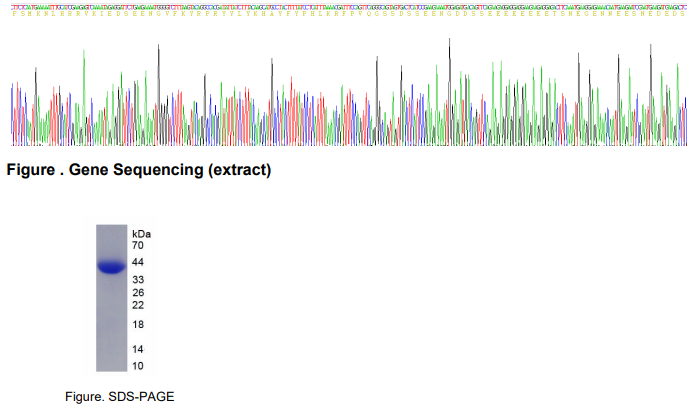This screenshot has height=412, width=694.
Task: Select the 26 kDa marker label
Action: click(x=138, y=293)
